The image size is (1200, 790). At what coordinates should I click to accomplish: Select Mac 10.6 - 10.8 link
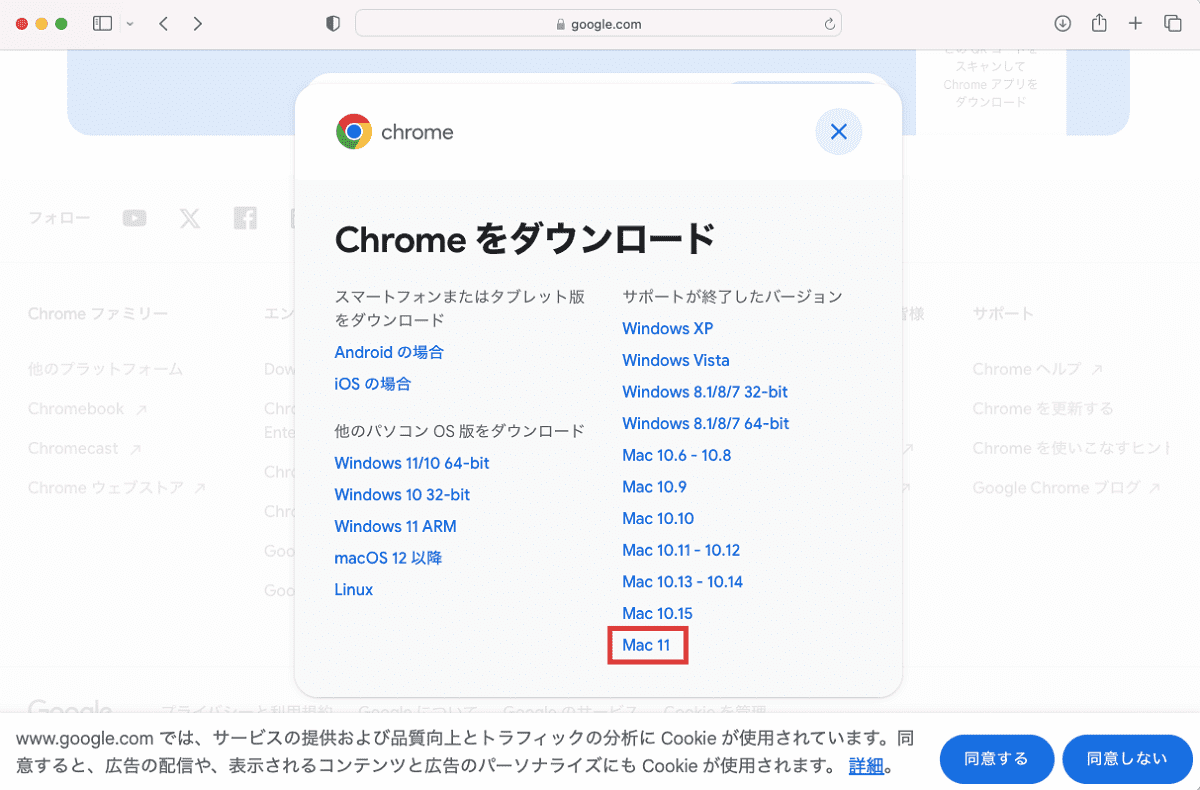click(677, 455)
